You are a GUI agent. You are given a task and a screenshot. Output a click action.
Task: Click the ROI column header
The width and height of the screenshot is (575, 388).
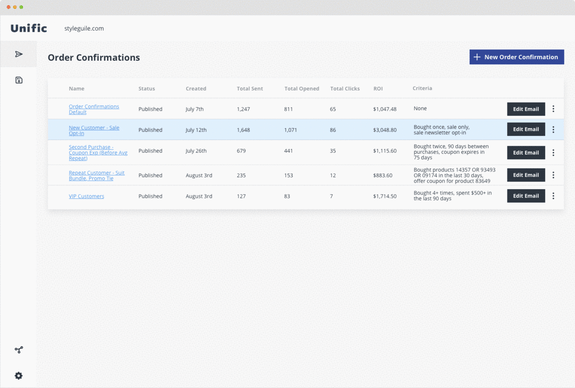378,88
